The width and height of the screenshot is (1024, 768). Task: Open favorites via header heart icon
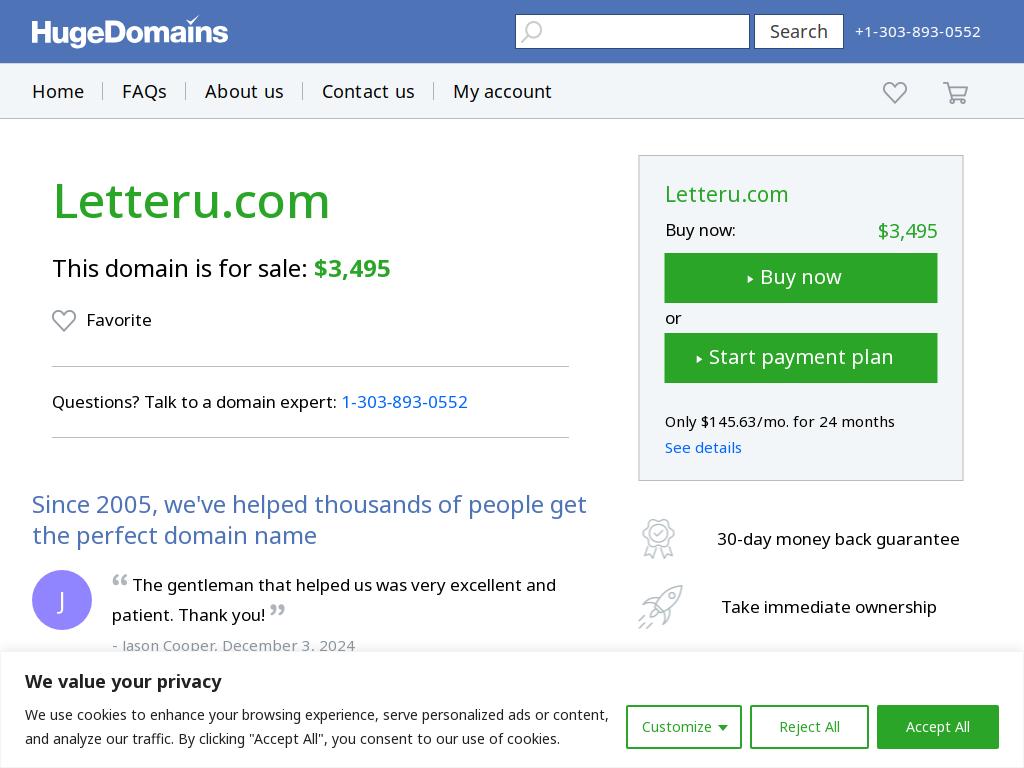click(895, 92)
